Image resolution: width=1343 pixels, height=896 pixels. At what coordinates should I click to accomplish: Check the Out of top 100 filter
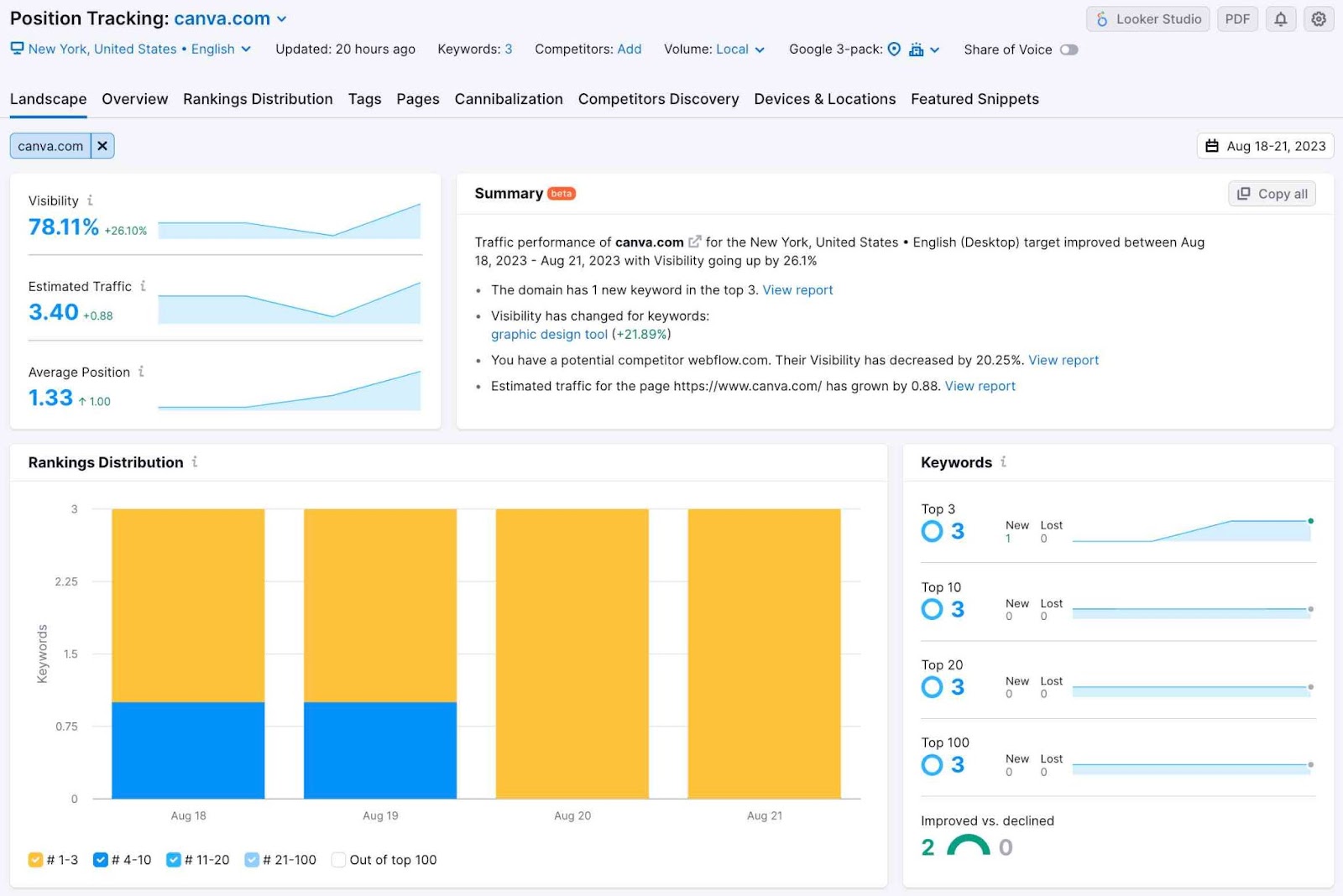pyautogui.click(x=338, y=859)
